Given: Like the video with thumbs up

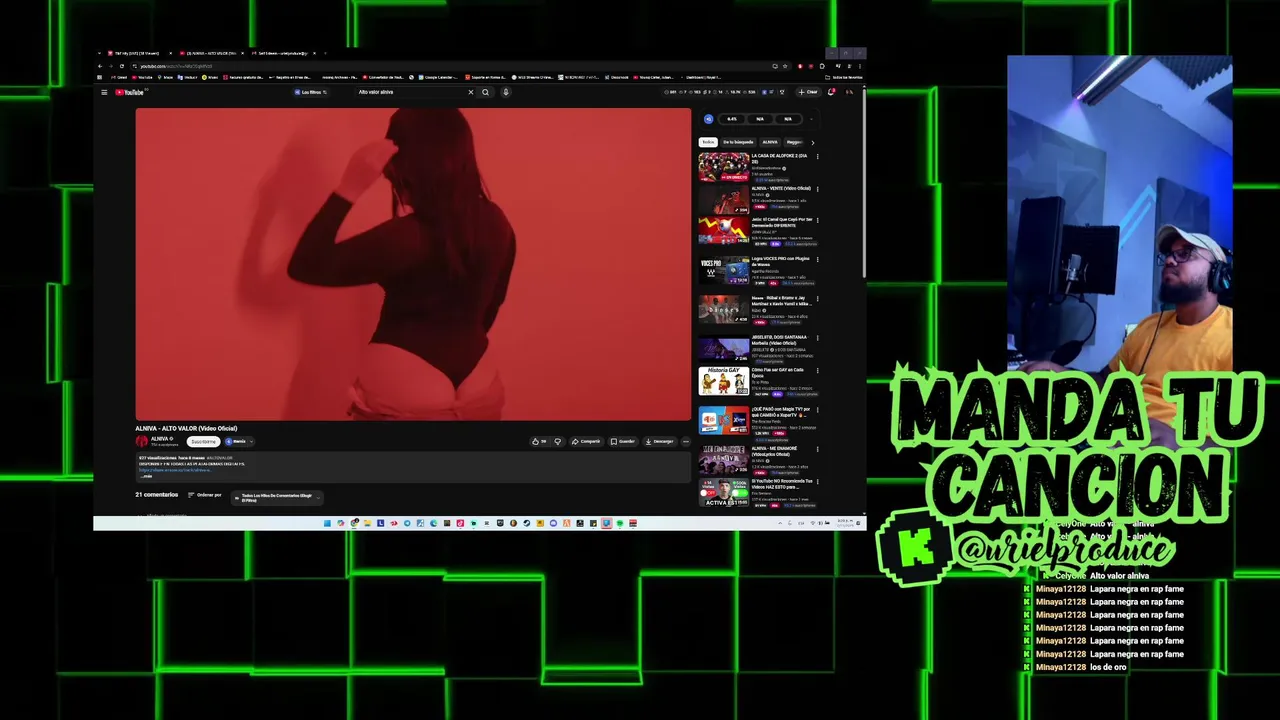Looking at the screenshot, I should pyautogui.click(x=539, y=441).
